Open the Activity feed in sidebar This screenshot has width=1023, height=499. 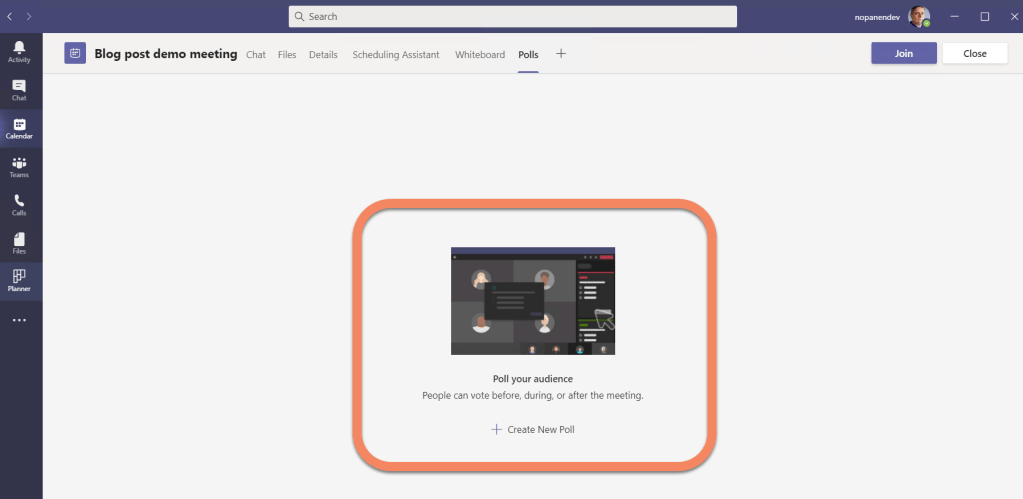(x=19, y=52)
